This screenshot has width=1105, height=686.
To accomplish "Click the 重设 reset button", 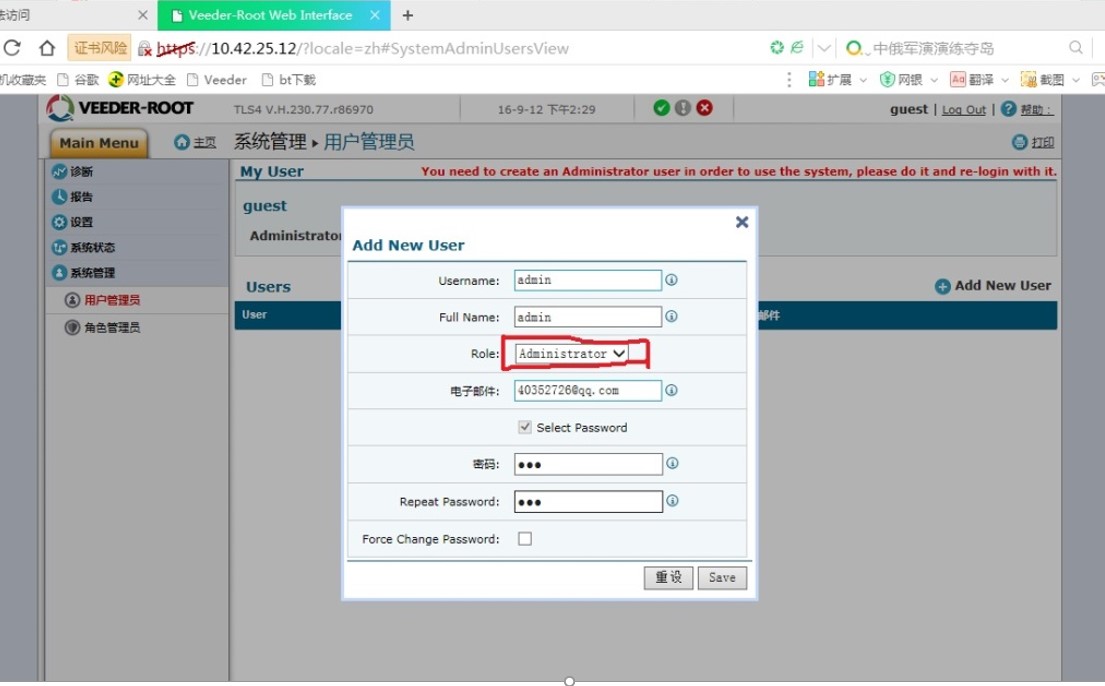I will click(668, 577).
